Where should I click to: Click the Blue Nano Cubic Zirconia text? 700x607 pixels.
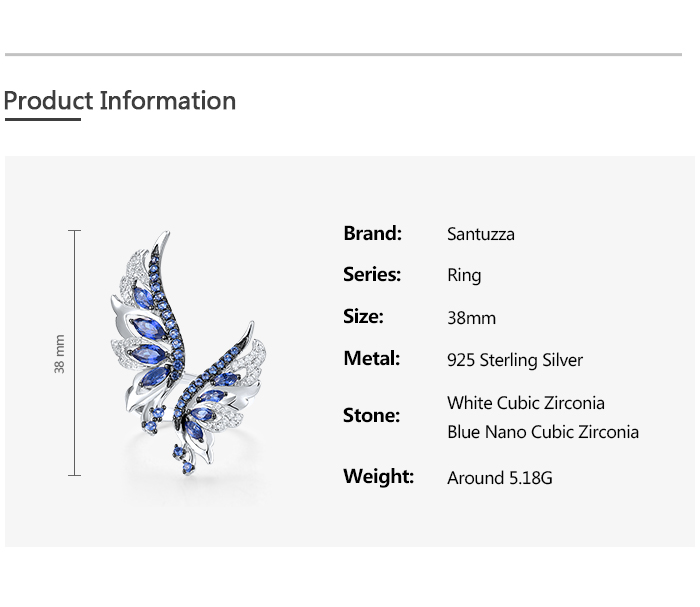(543, 432)
